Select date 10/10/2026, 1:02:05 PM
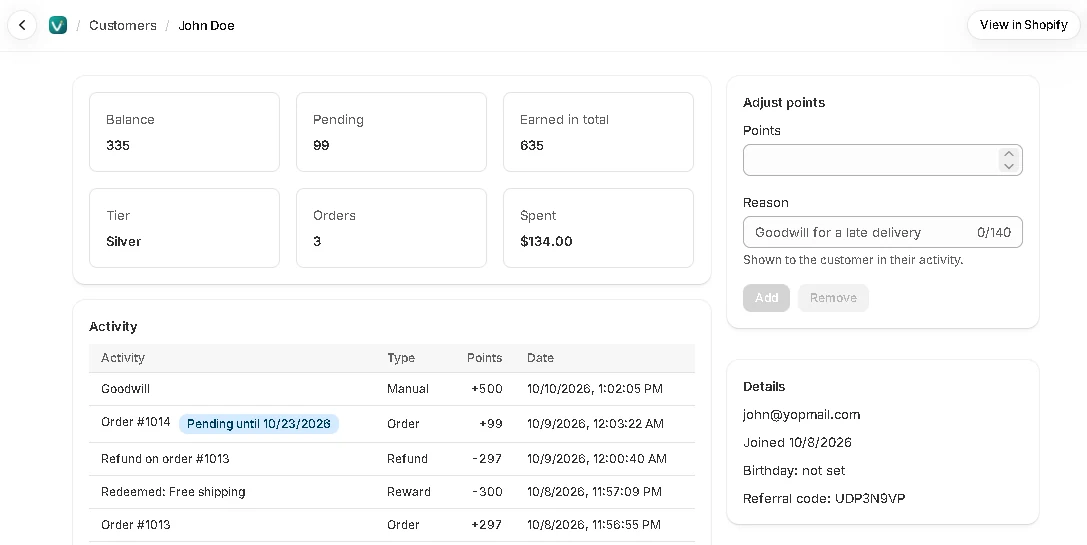The width and height of the screenshot is (1087, 545). pos(595,389)
